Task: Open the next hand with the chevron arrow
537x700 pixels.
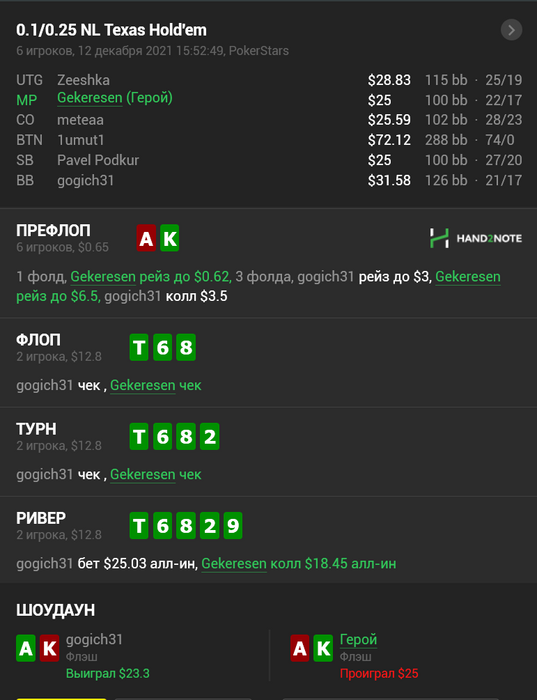Action: 511,30
